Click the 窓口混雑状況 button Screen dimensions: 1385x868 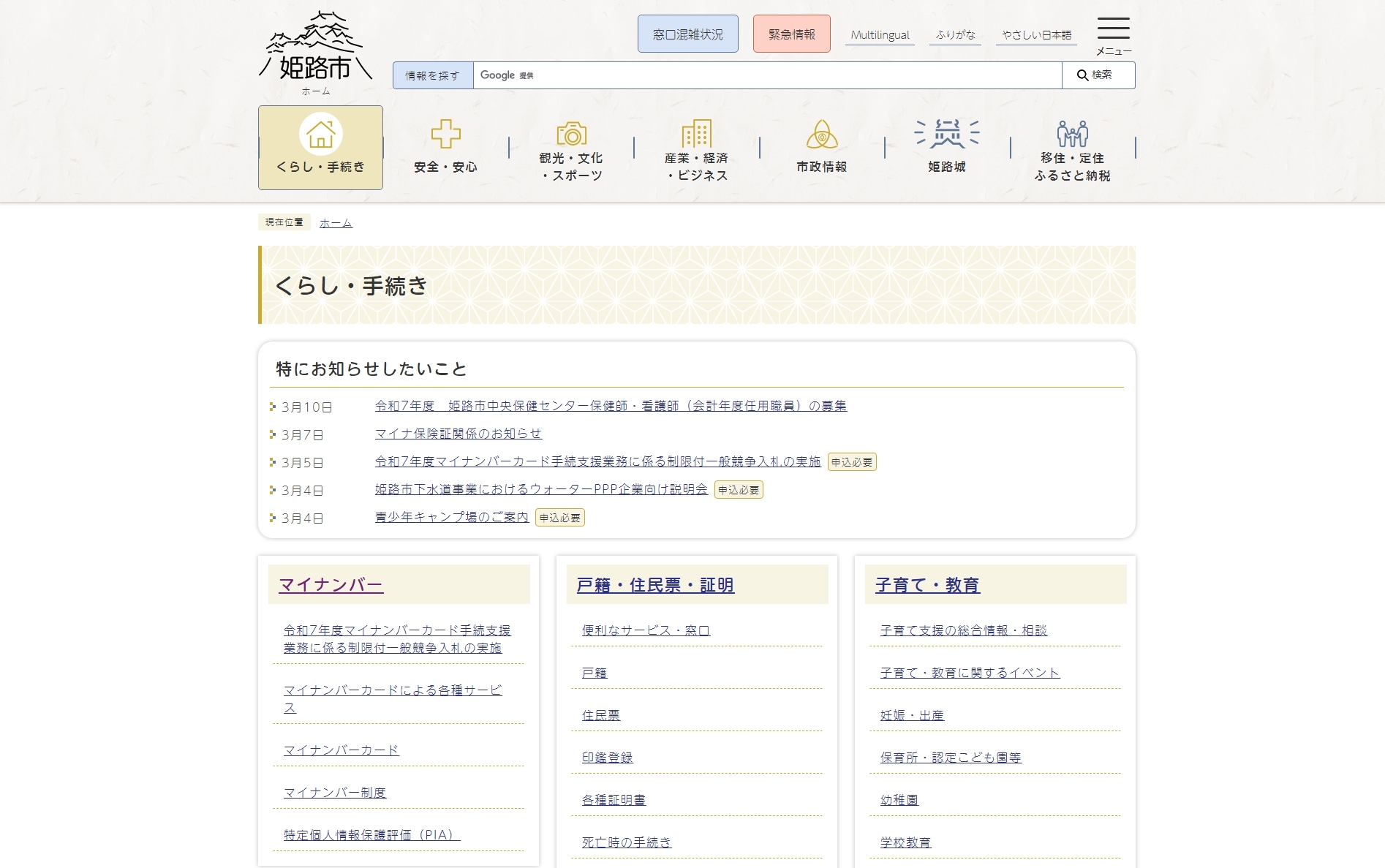(x=687, y=33)
